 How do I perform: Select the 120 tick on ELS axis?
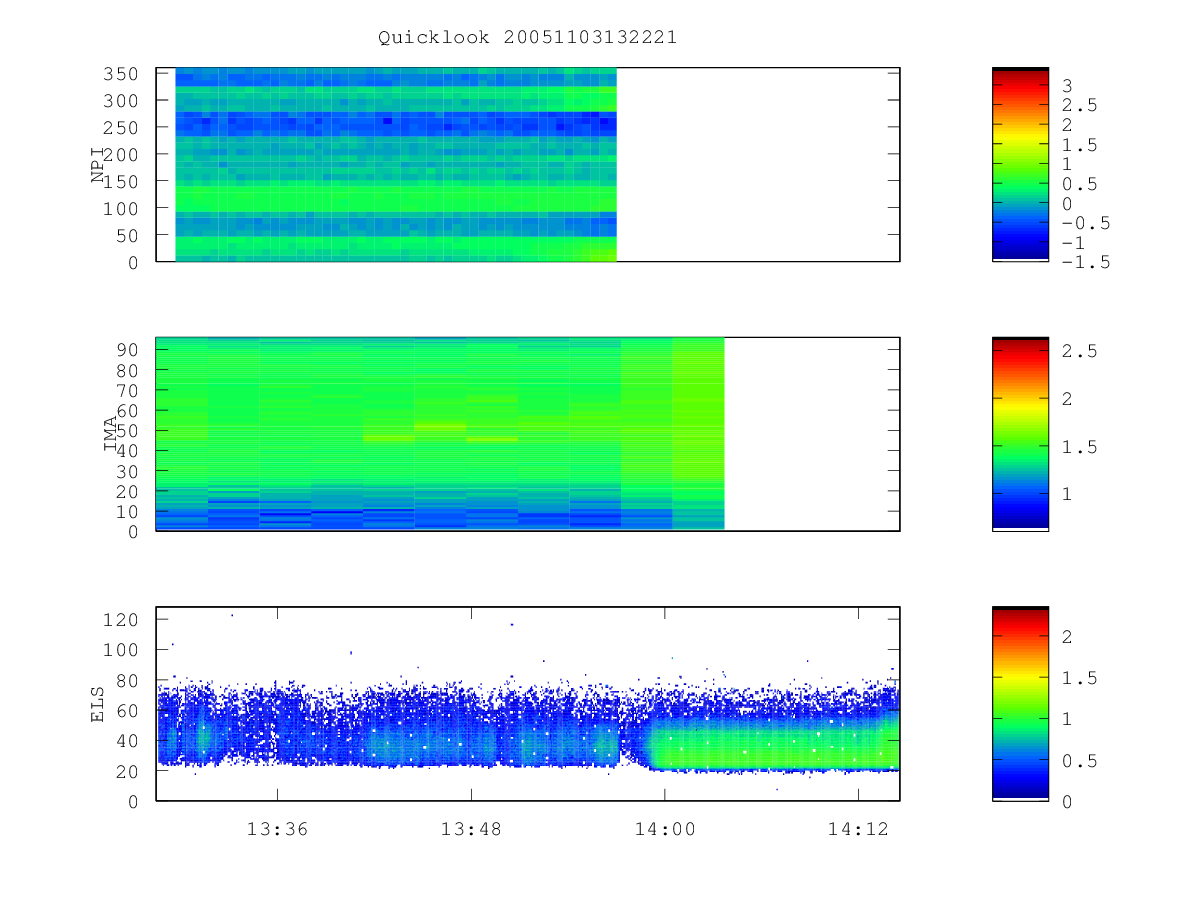pyautogui.click(x=123, y=620)
